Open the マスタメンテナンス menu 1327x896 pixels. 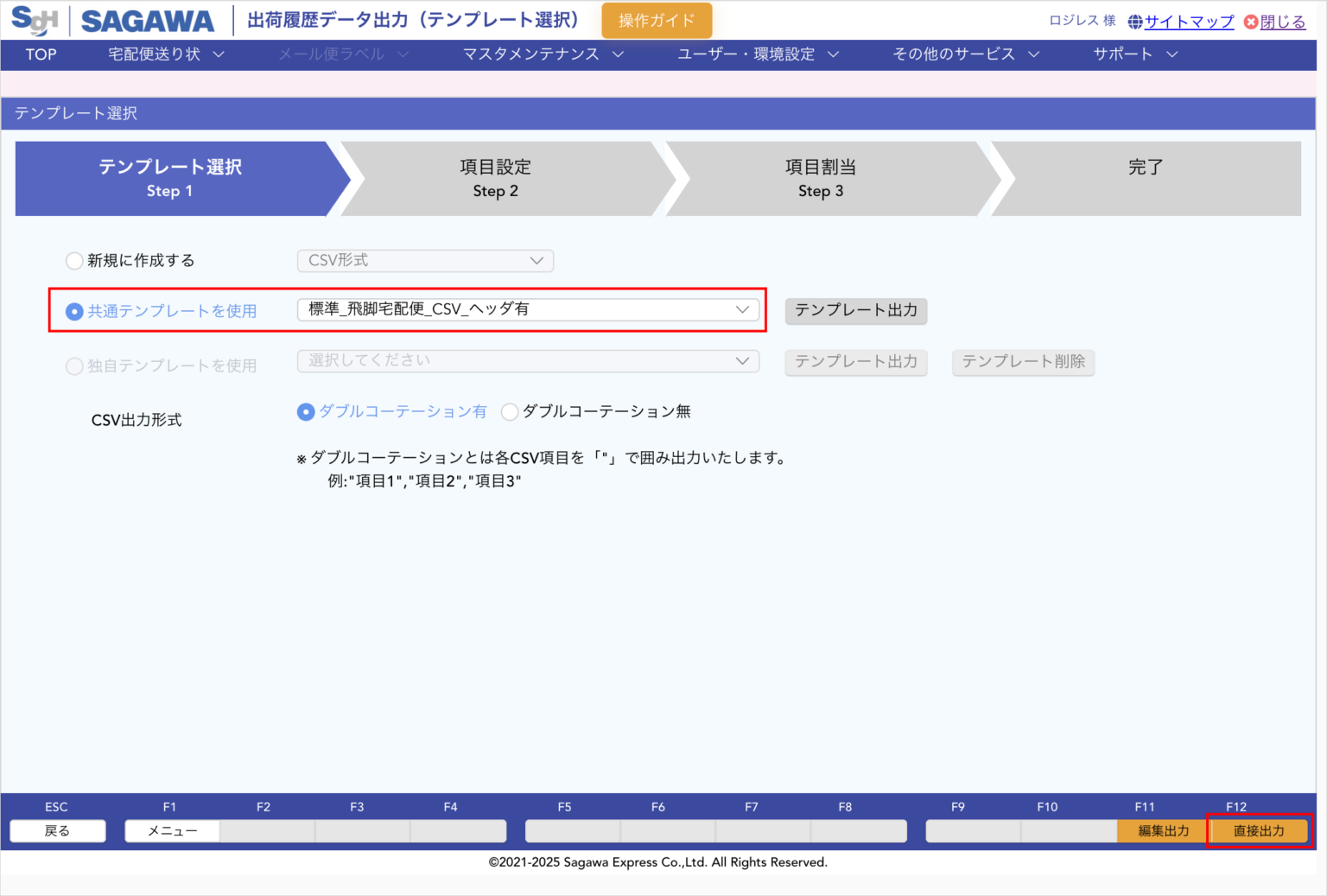530,54
